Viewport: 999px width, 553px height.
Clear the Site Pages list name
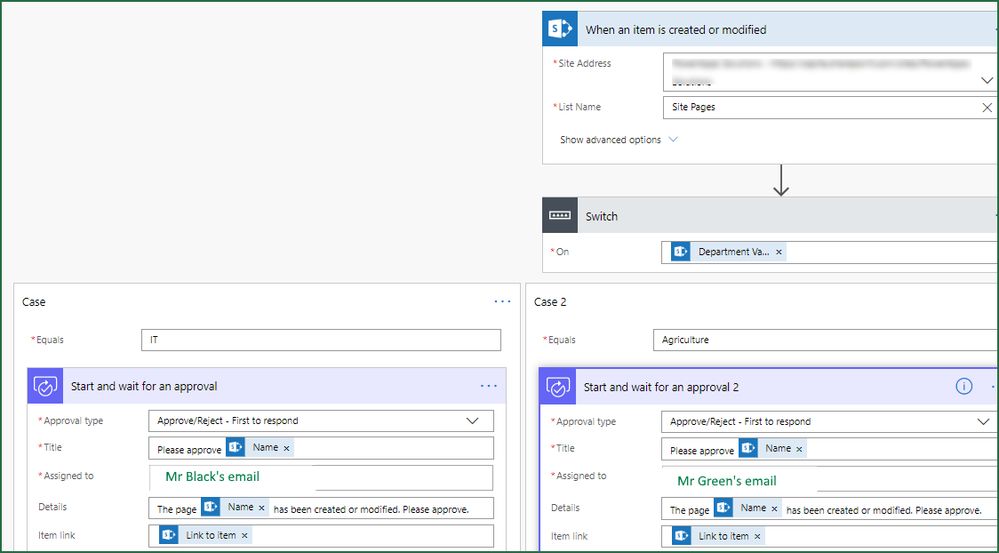[x=987, y=107]
